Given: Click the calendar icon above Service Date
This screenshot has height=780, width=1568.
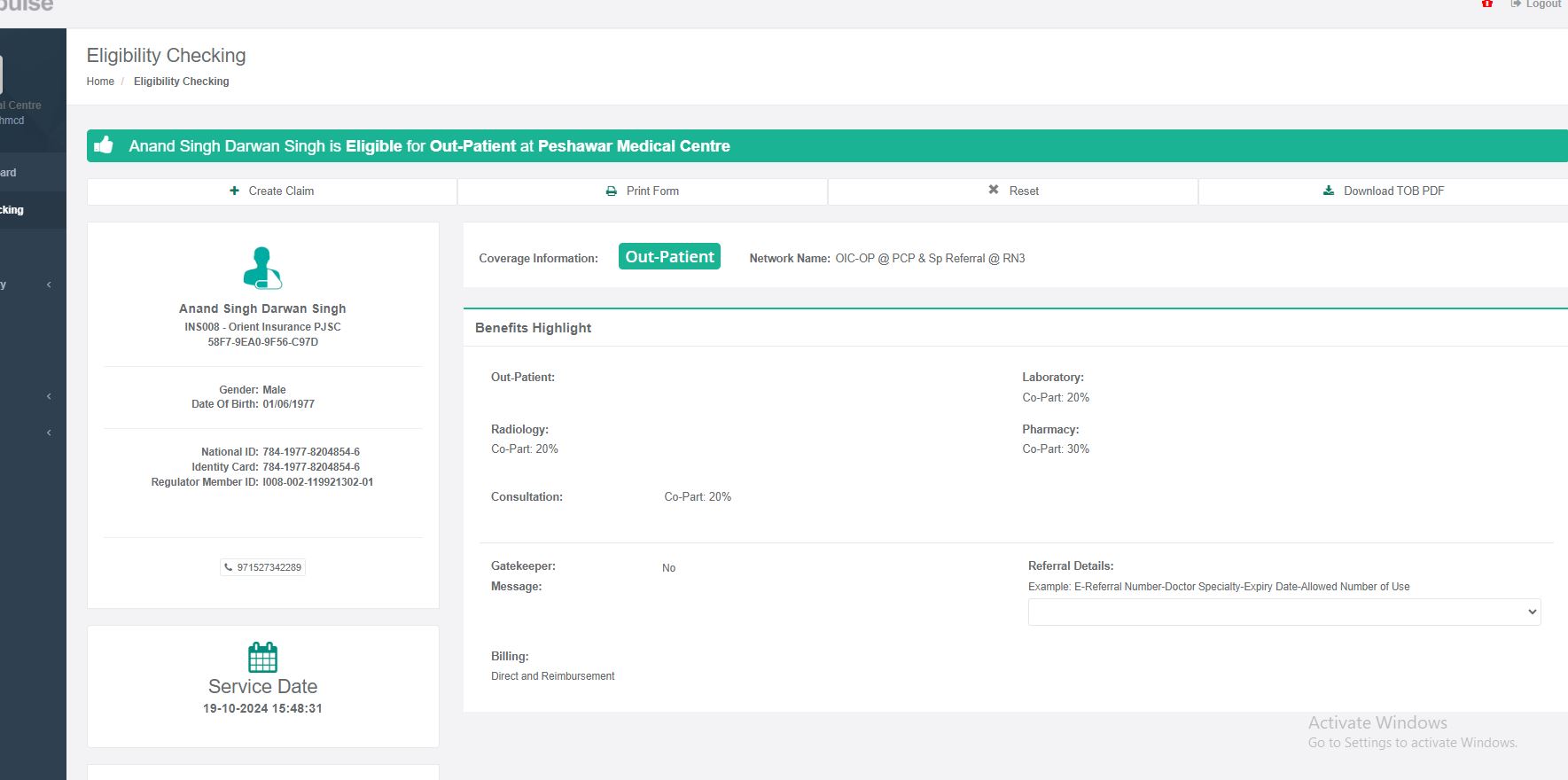Looking at the screenshot, I should pos(262,657).
